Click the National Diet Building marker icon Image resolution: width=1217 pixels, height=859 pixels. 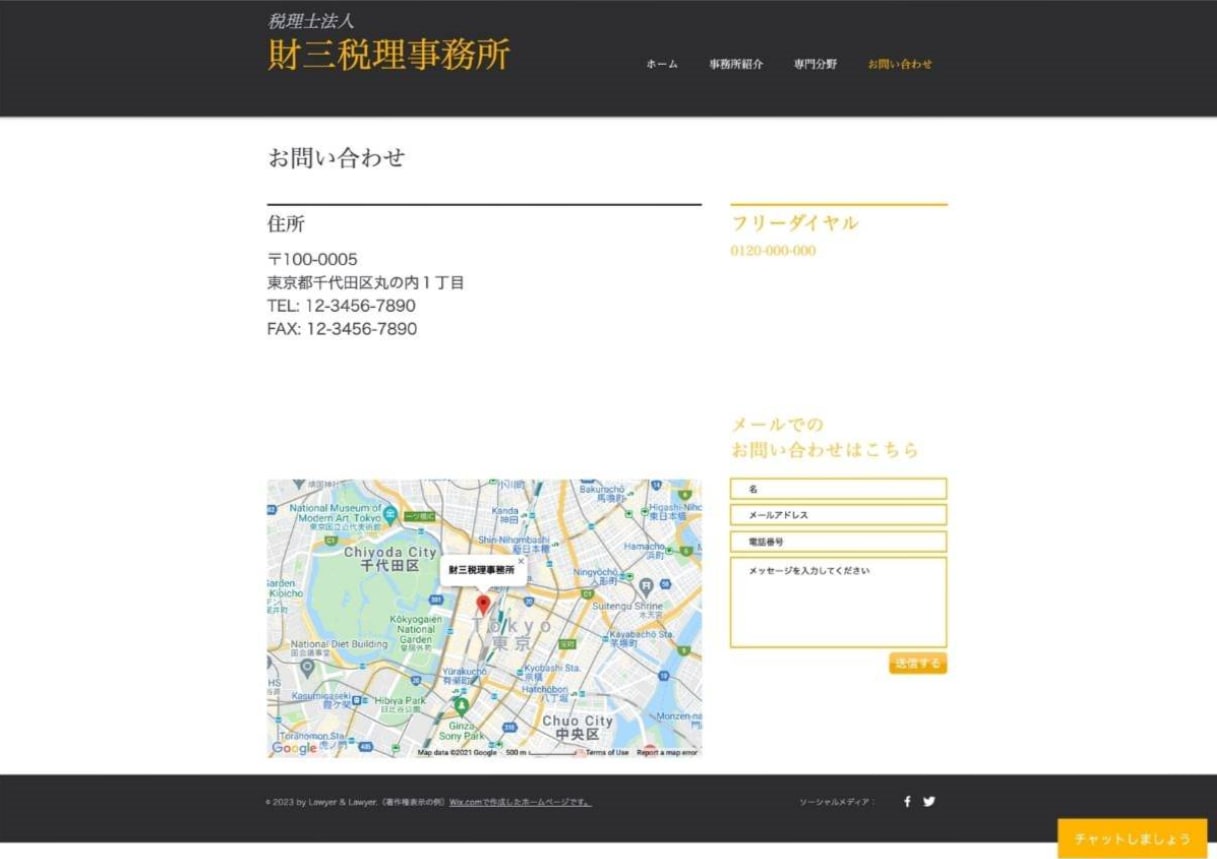pos(307,666)
